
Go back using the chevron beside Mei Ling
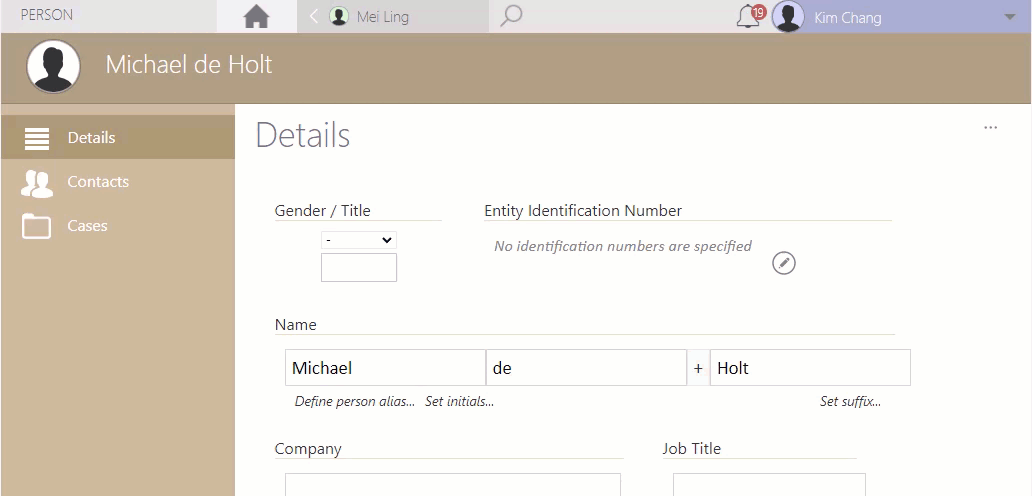pos(314,16)
